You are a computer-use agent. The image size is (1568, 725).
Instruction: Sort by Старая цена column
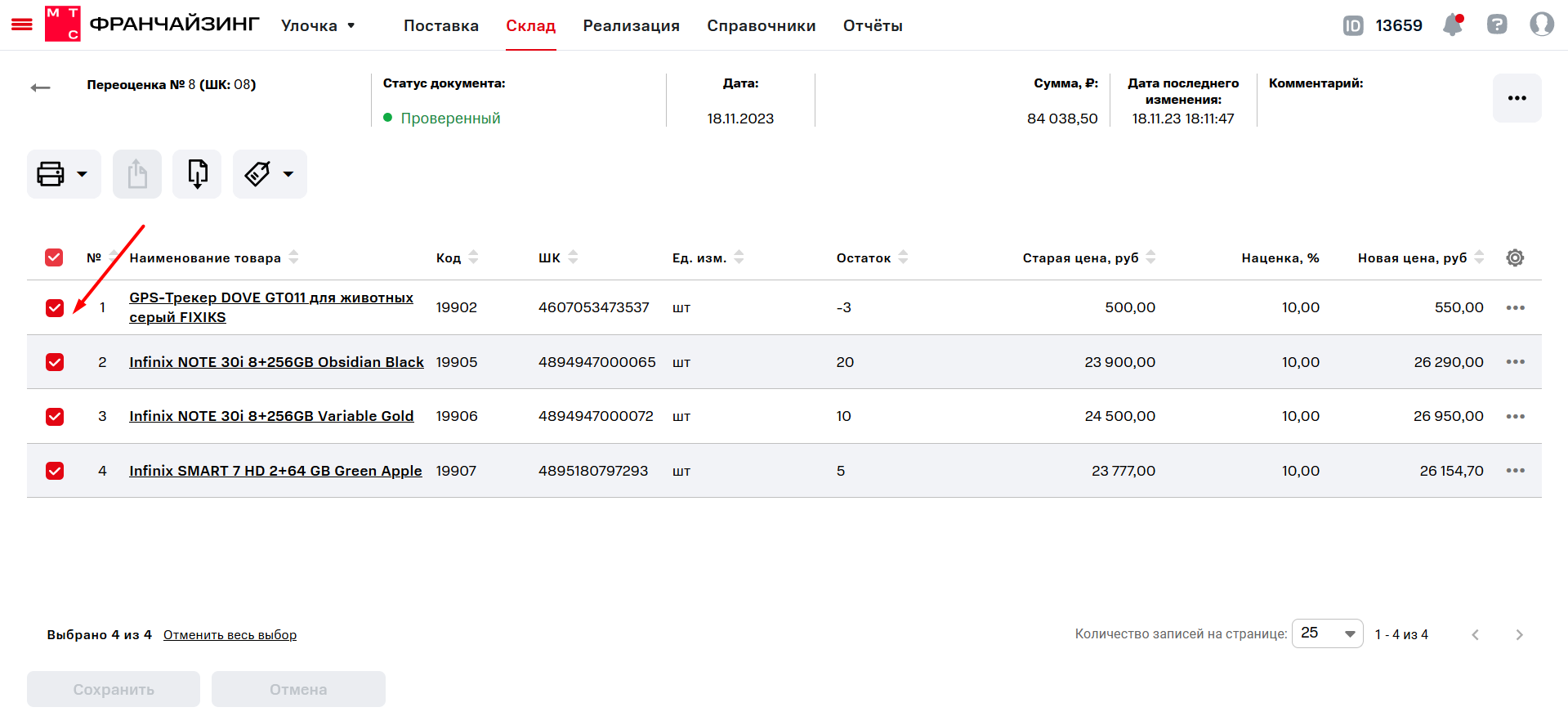click(x=1151, y=257)
